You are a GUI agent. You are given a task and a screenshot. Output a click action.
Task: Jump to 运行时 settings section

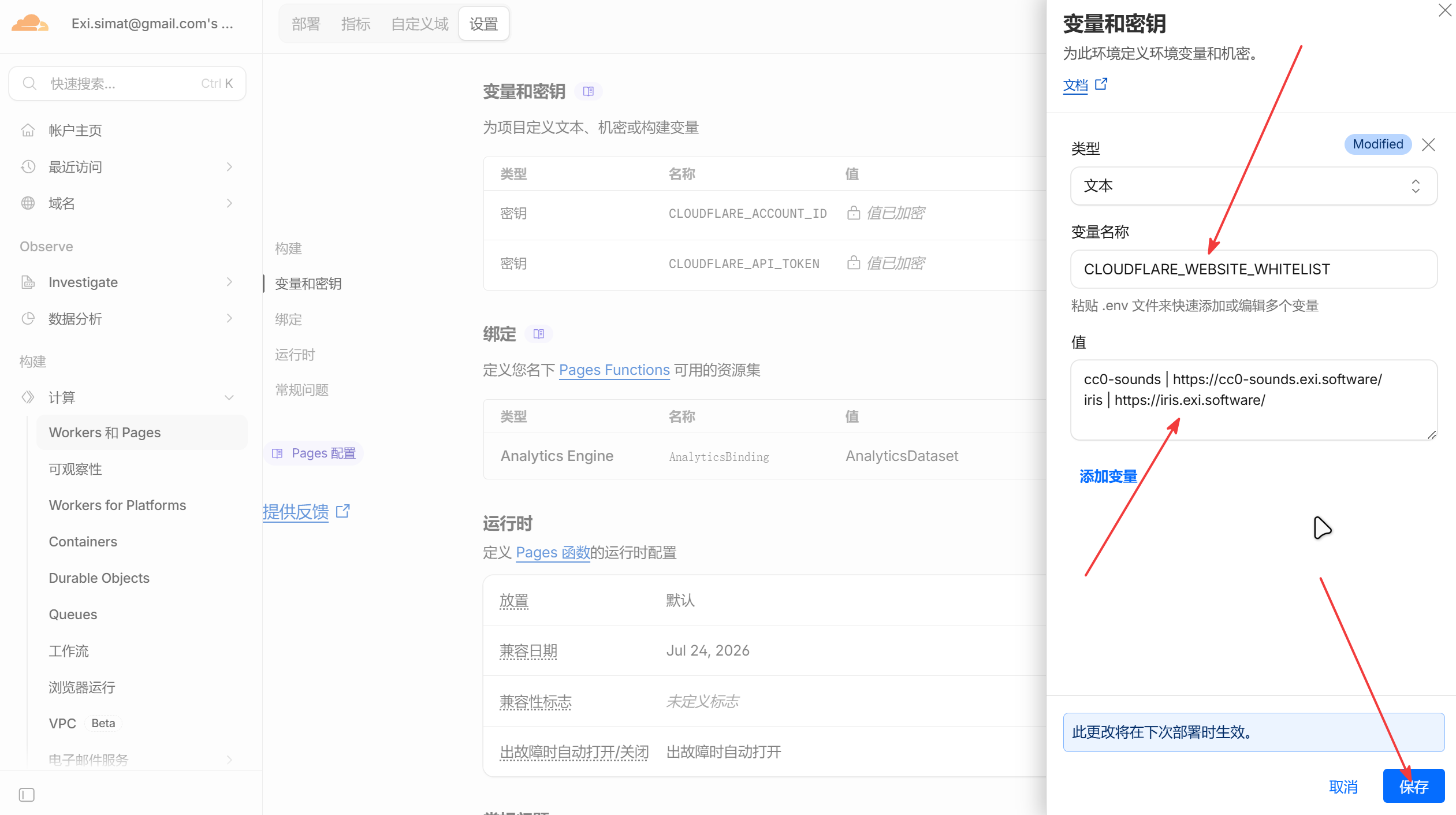tap(295, 355)
